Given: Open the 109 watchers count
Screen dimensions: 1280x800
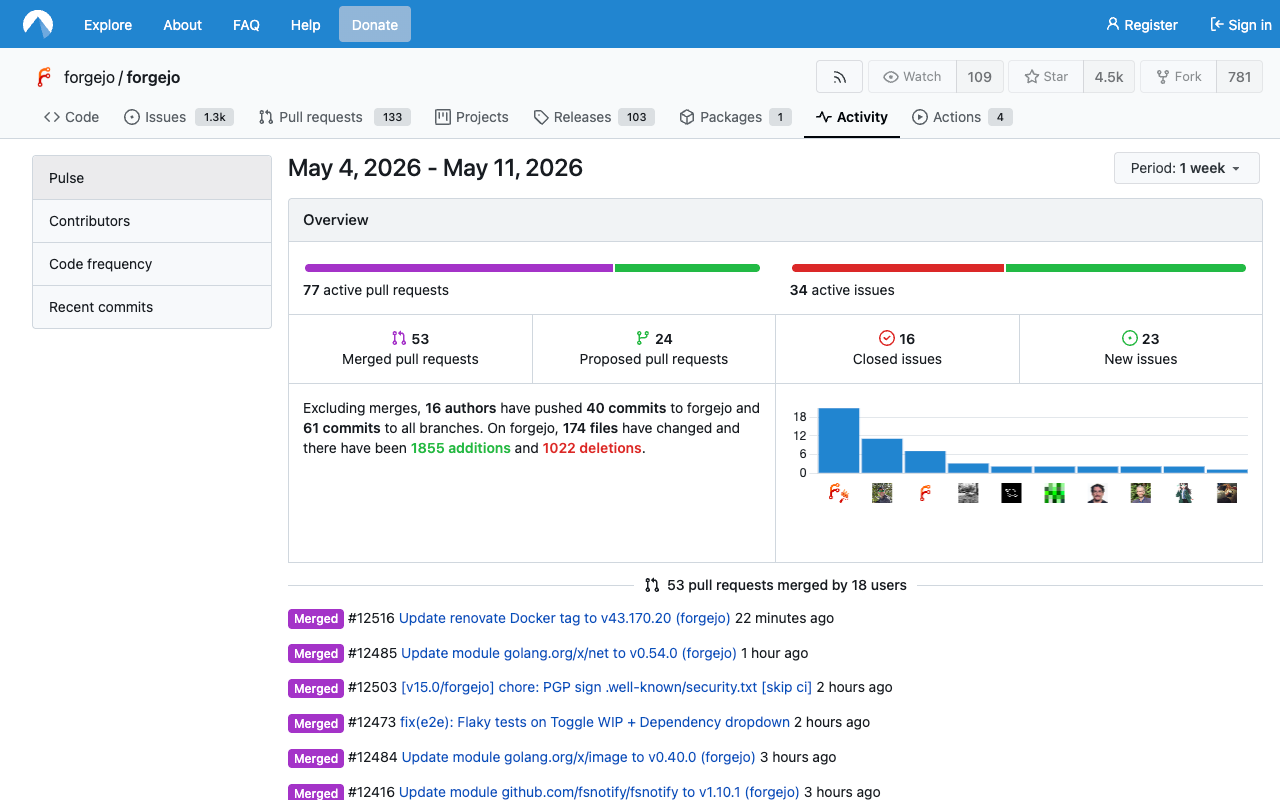Looking at the screenshot, I should click(x=980, y=77).
